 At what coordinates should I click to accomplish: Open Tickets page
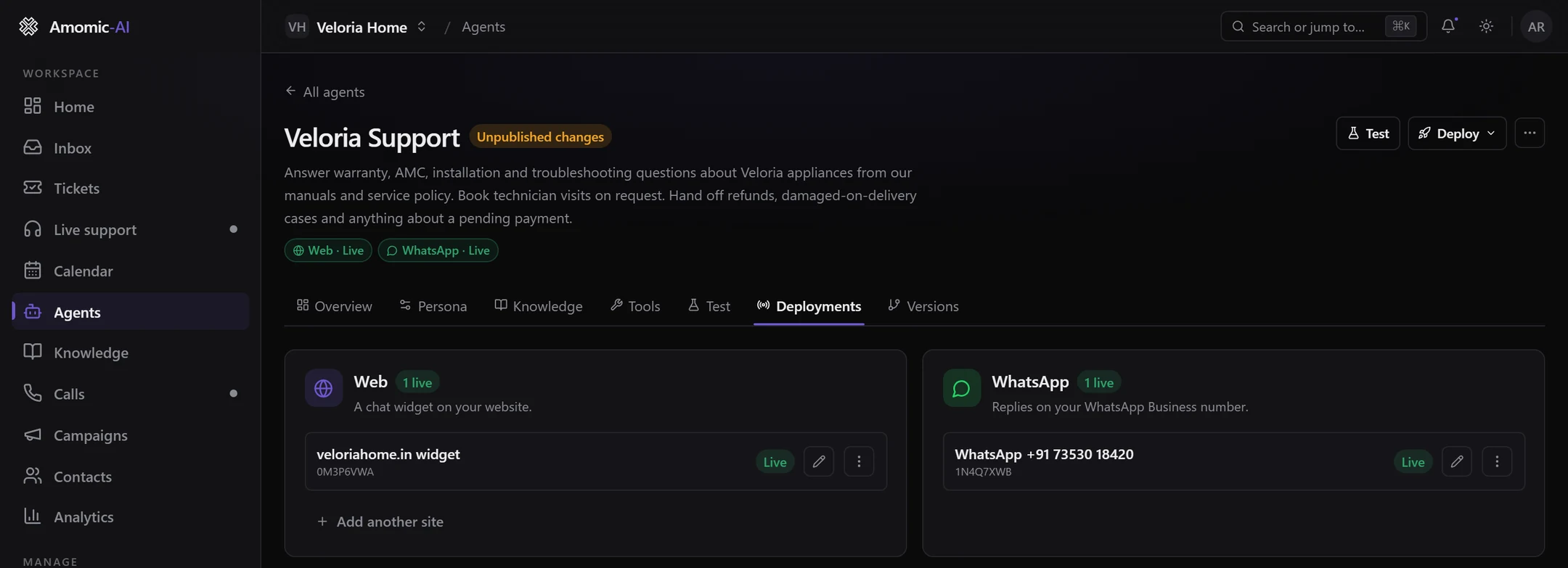(x=131, y=189)
